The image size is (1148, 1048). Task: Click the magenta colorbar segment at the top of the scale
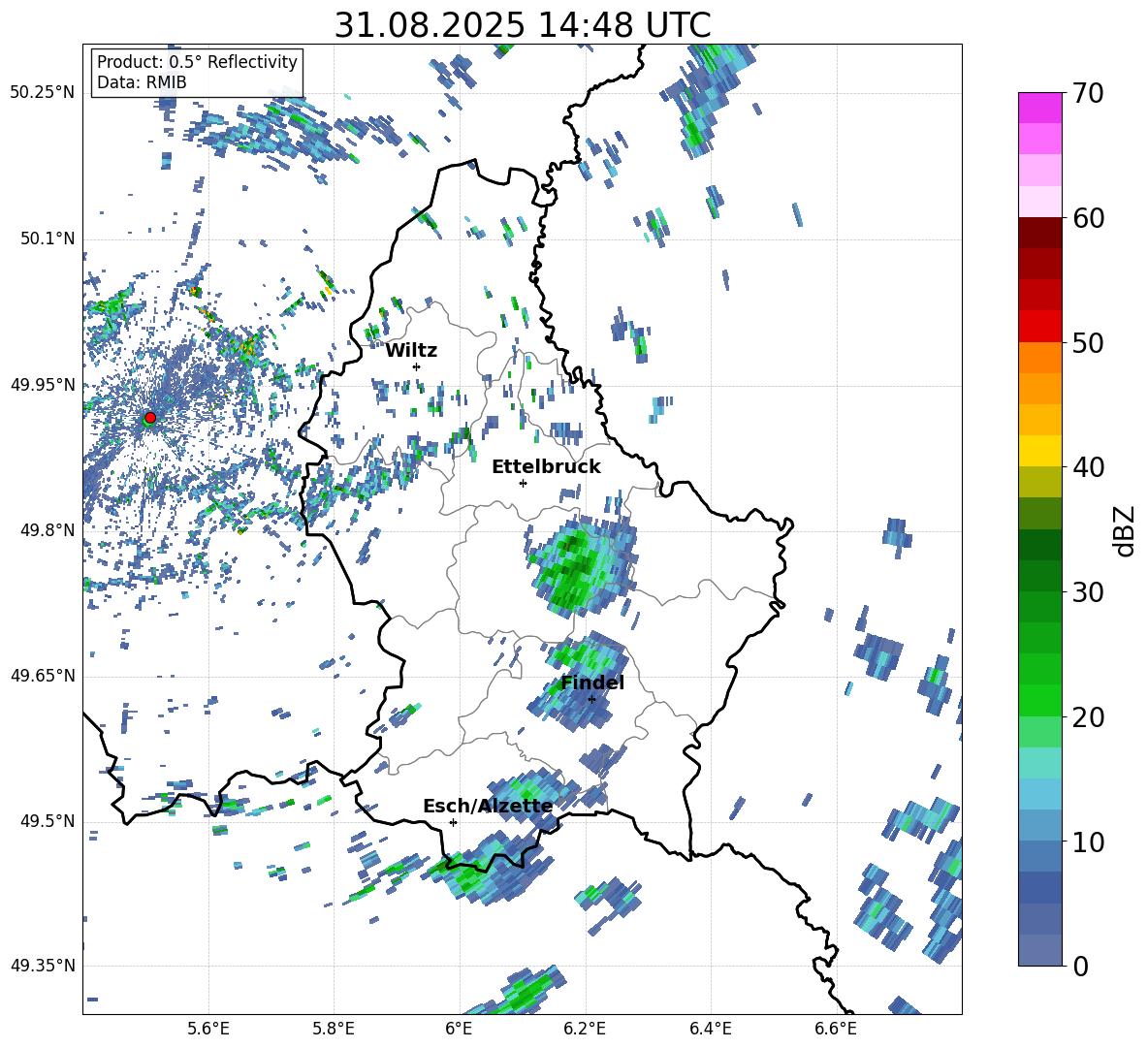pyautogui.click(x=1039, y=108)
